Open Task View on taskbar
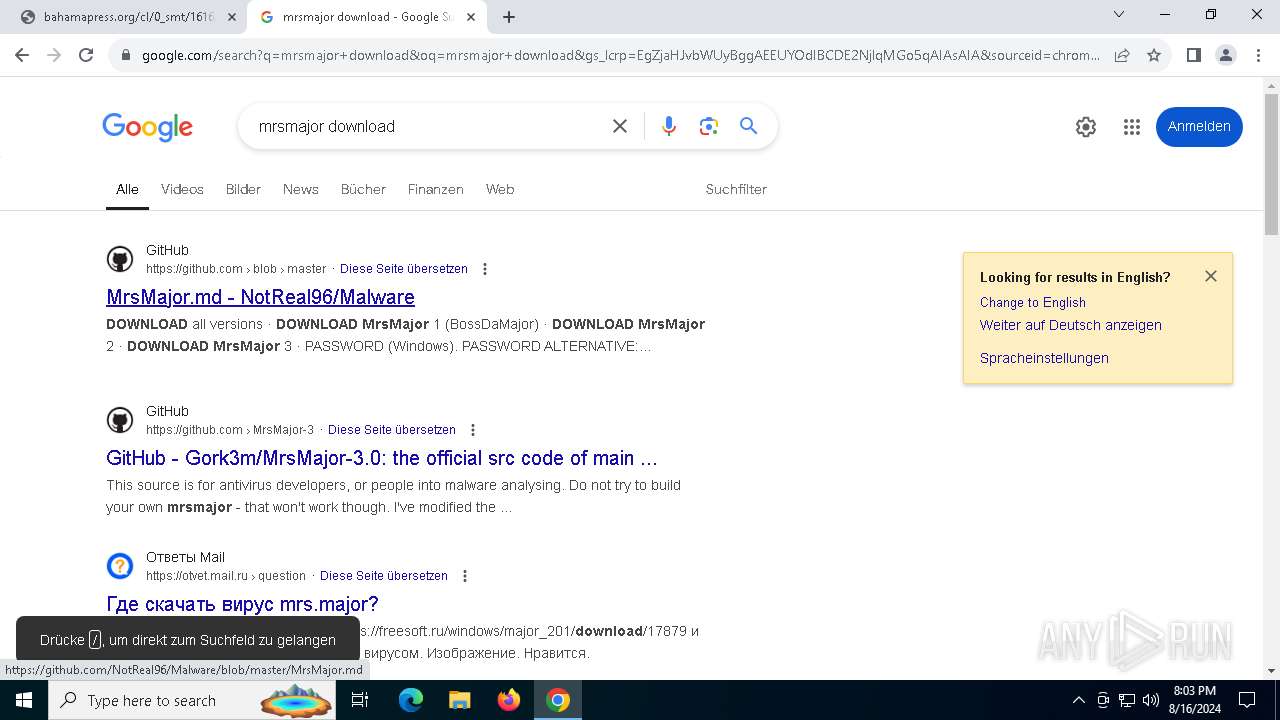This screenshot has height=720, width=1280. click(360, 700)
